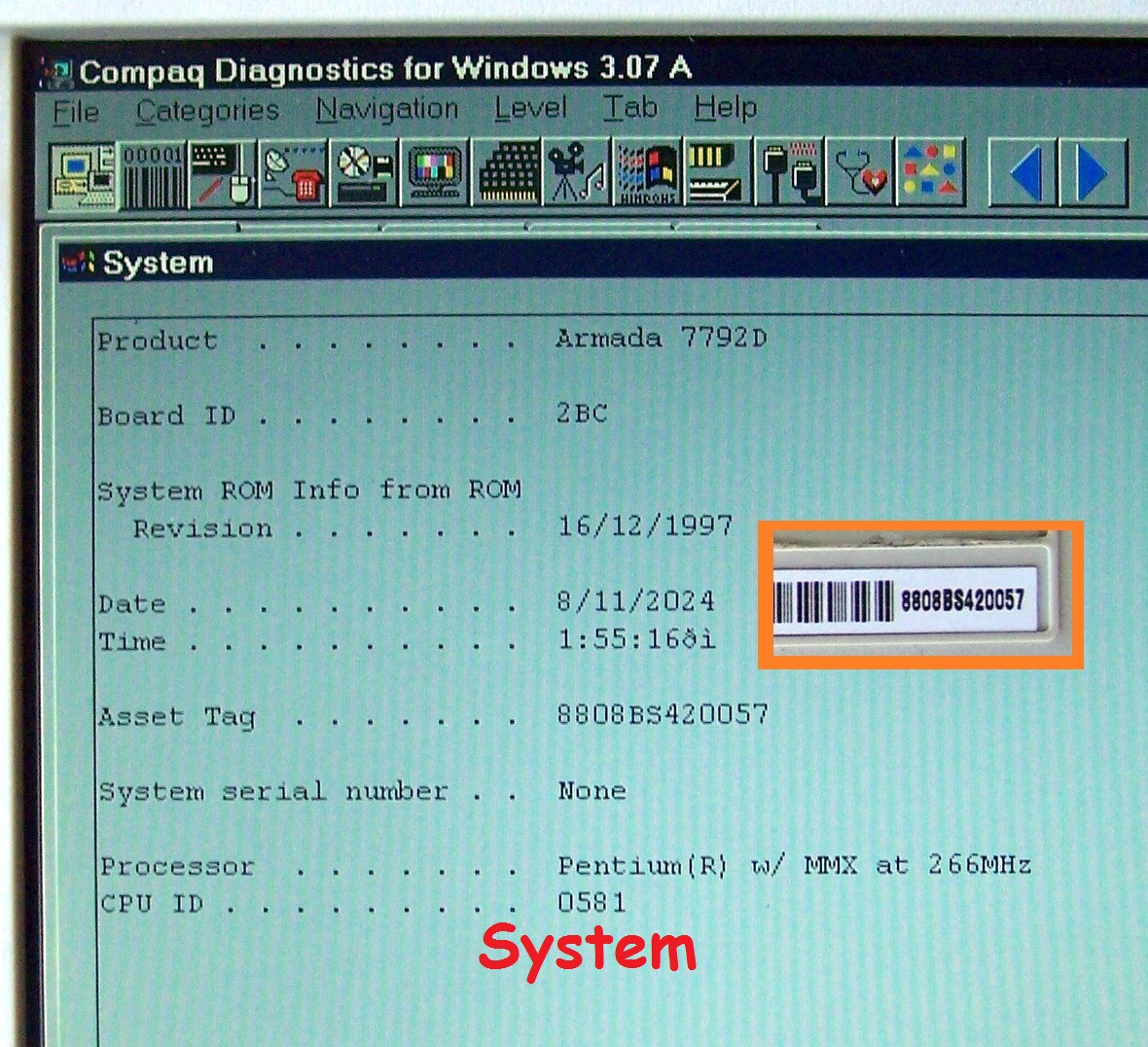Select the 'Date' label

pos(132,604)
